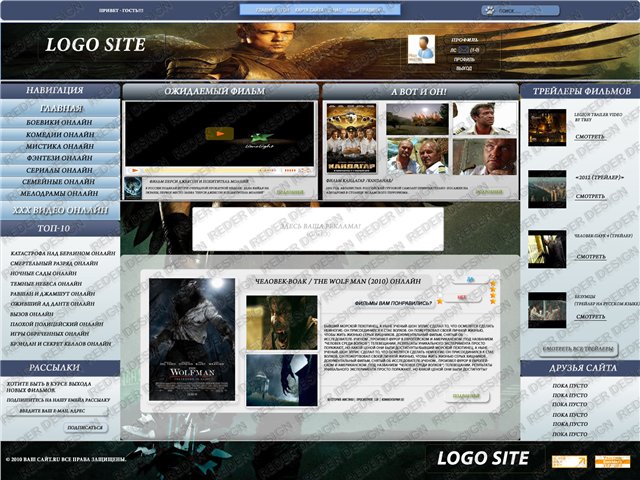The height and width of the screenshot is (480, 640).
Task: Open lower Wolf Man clawed-hand screenshot
Action: coord(282,380)
